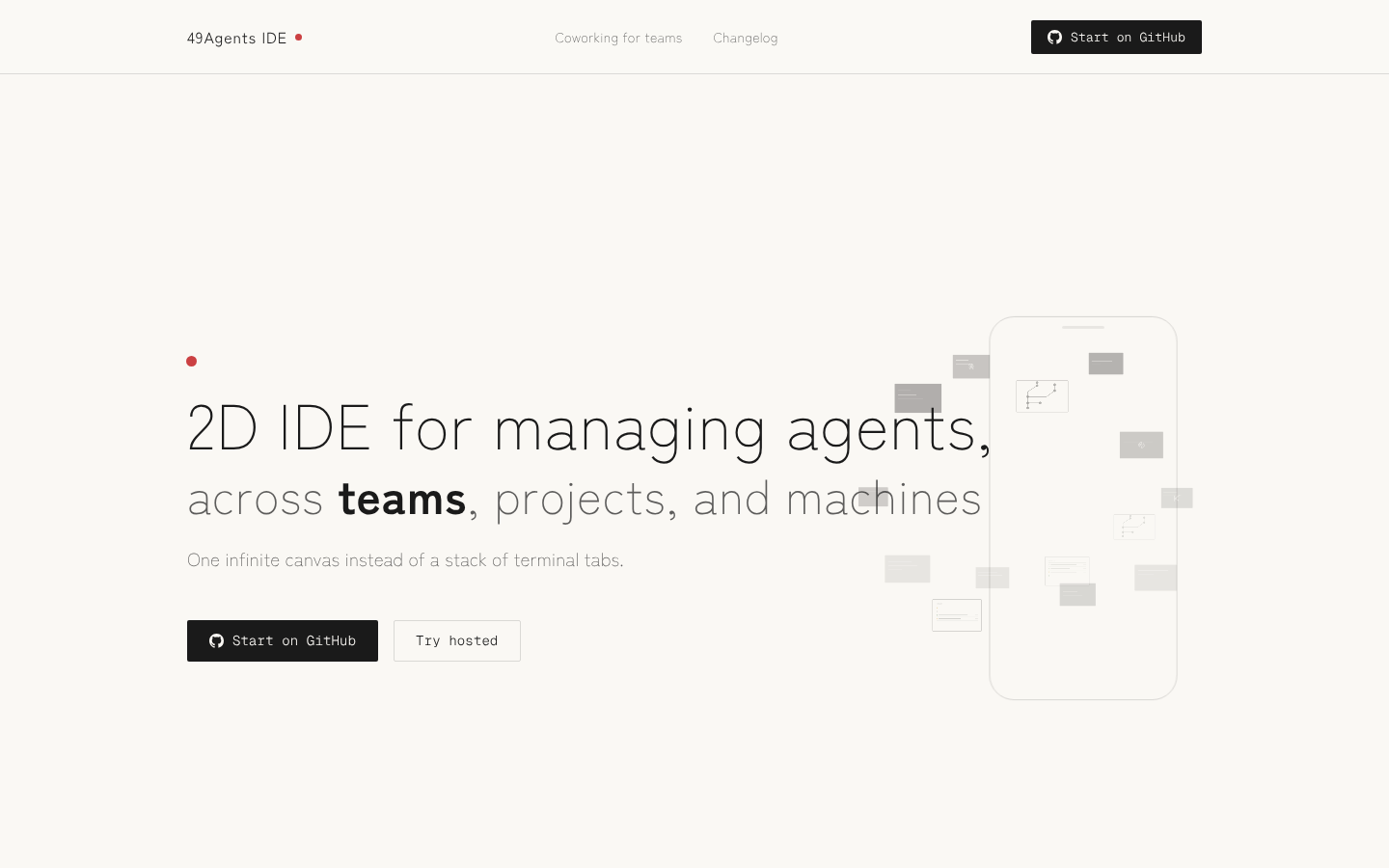The image size is (1389, 868).
Task: Open the Coworking for teams page
Action: (x=618, y=38)
